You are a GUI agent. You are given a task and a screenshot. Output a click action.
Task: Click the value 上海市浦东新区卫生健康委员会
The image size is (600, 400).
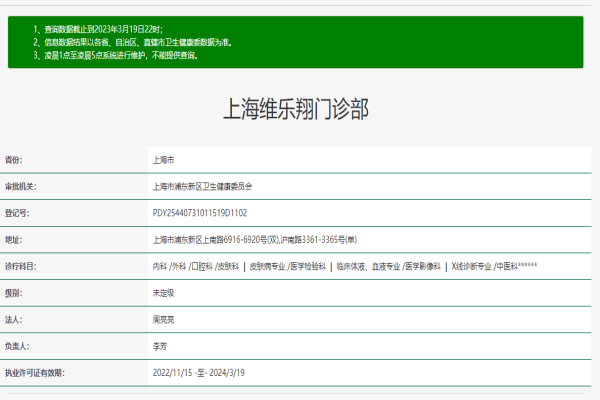[x=202, y=186]
